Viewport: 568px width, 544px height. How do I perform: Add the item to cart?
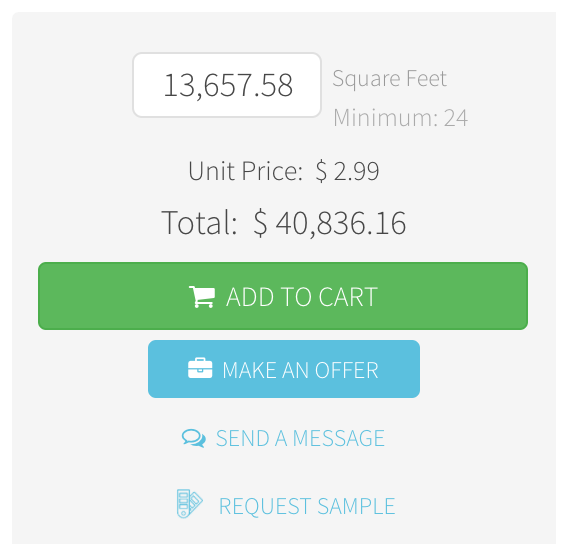[283, 296]
